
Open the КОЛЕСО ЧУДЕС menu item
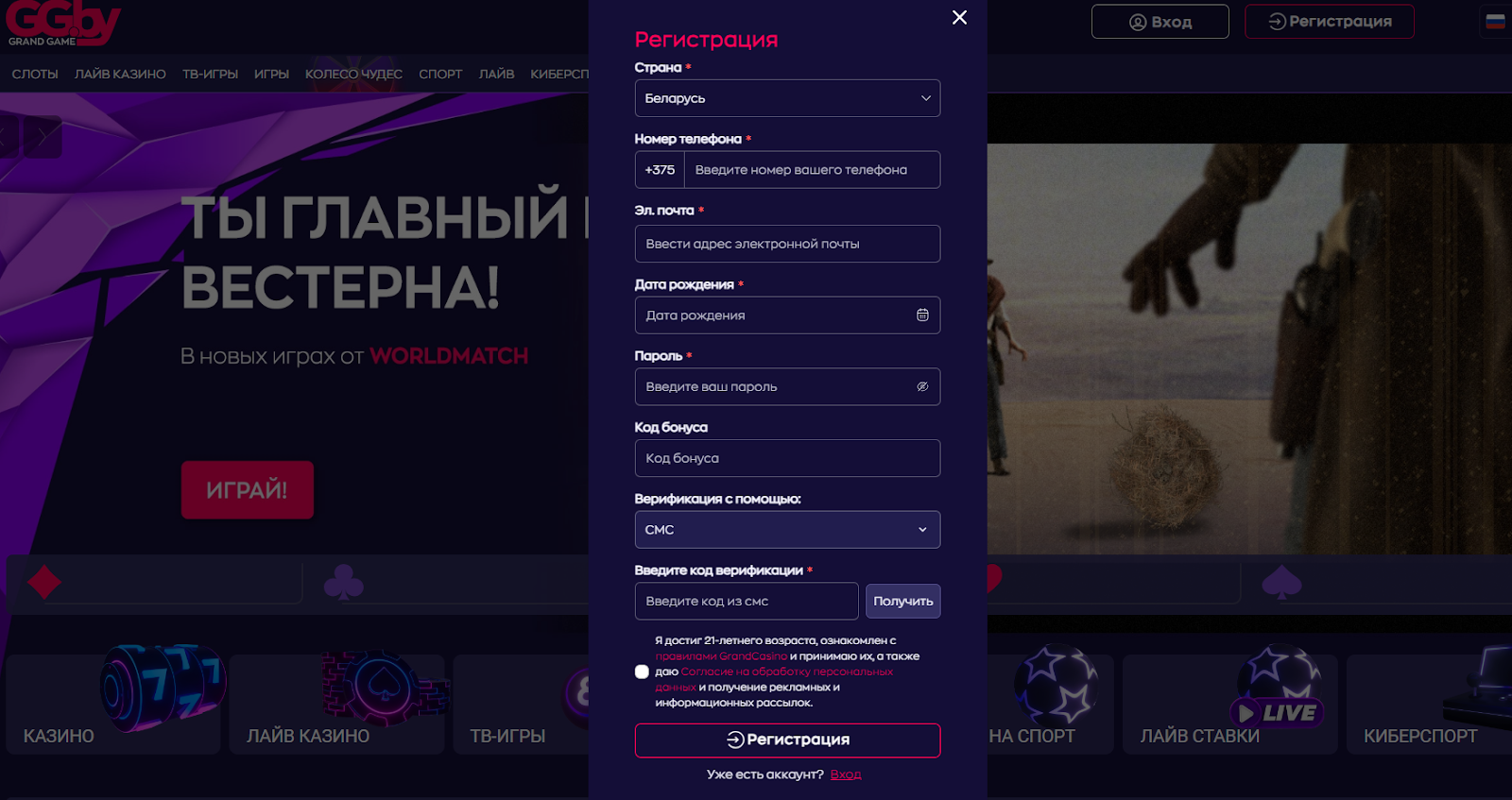353,74
